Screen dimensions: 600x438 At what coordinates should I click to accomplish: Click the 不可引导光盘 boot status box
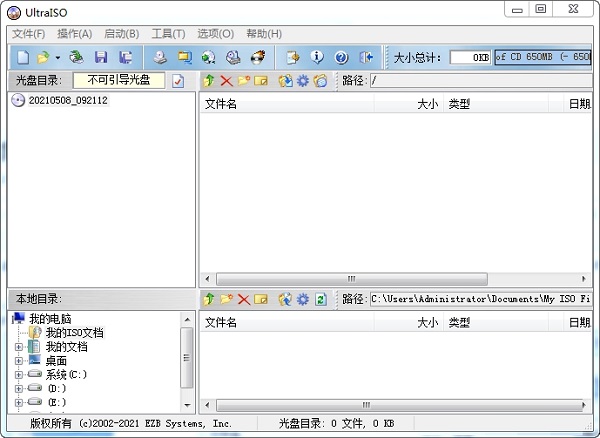pos(119,80)
